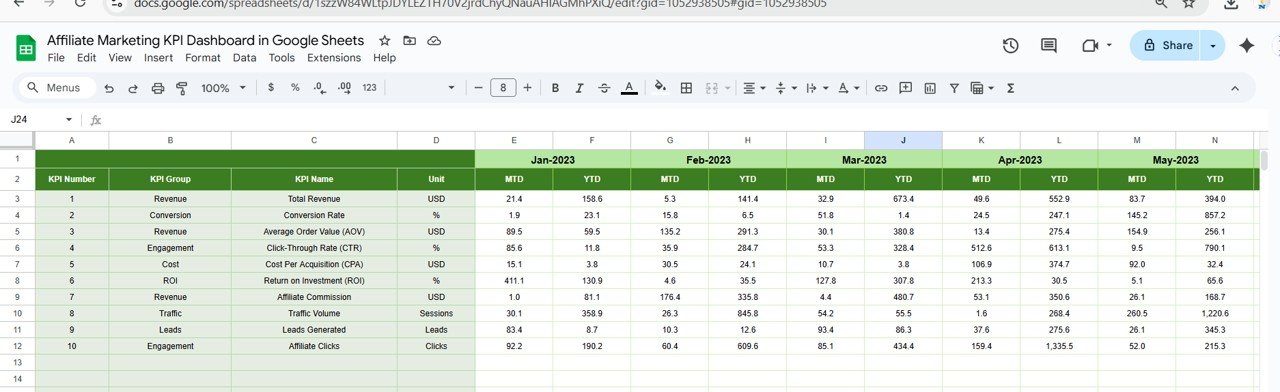Open the Extensions menu
Image resolution: width=1280 pixels, height=392 pixels.
tap(334, 58)
